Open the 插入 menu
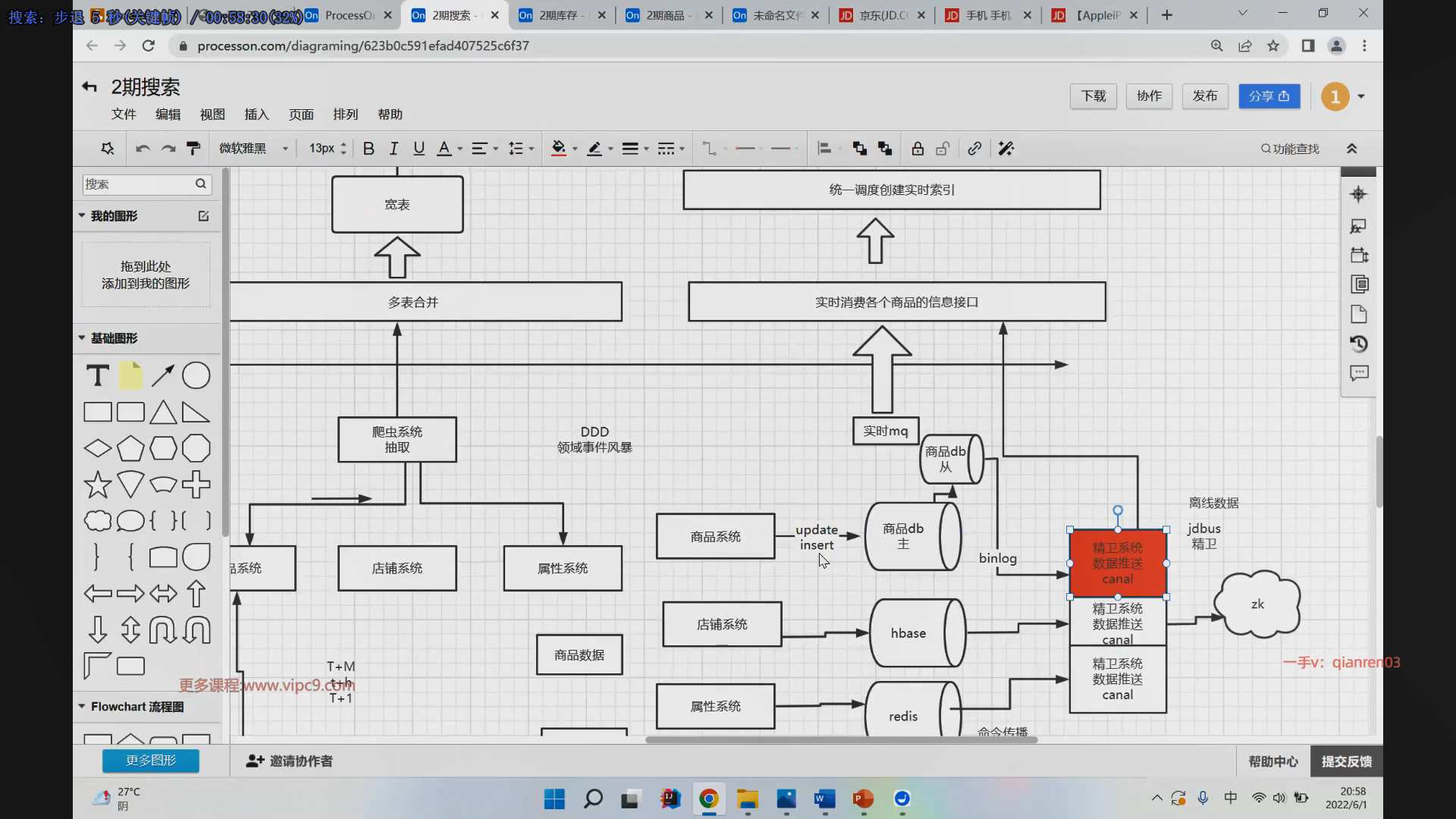This screenshot has height=819, width=1456. pos(256,115)
